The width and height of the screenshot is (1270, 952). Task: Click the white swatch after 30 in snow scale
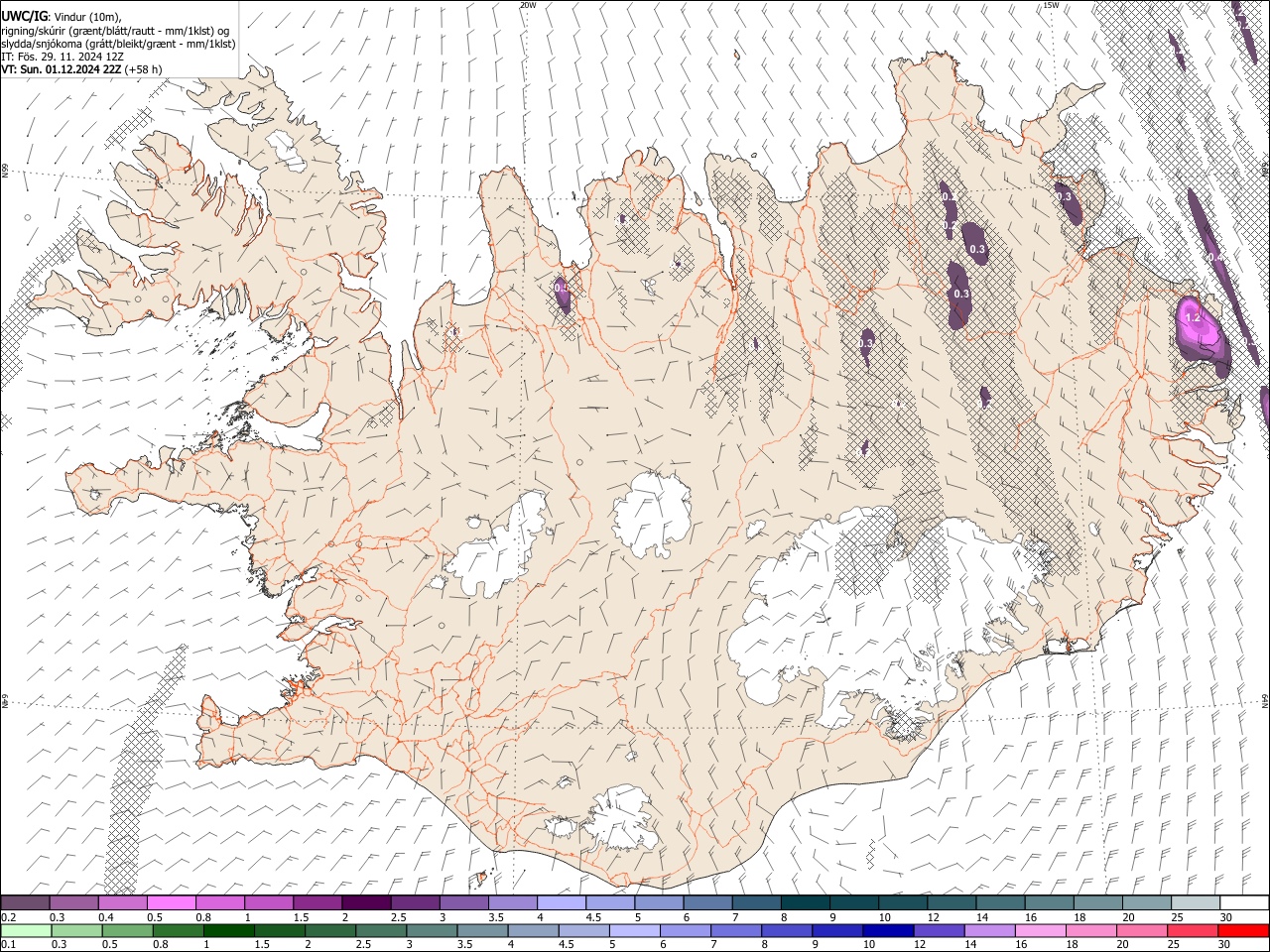pyautogui.click(x=1245, y=903)
